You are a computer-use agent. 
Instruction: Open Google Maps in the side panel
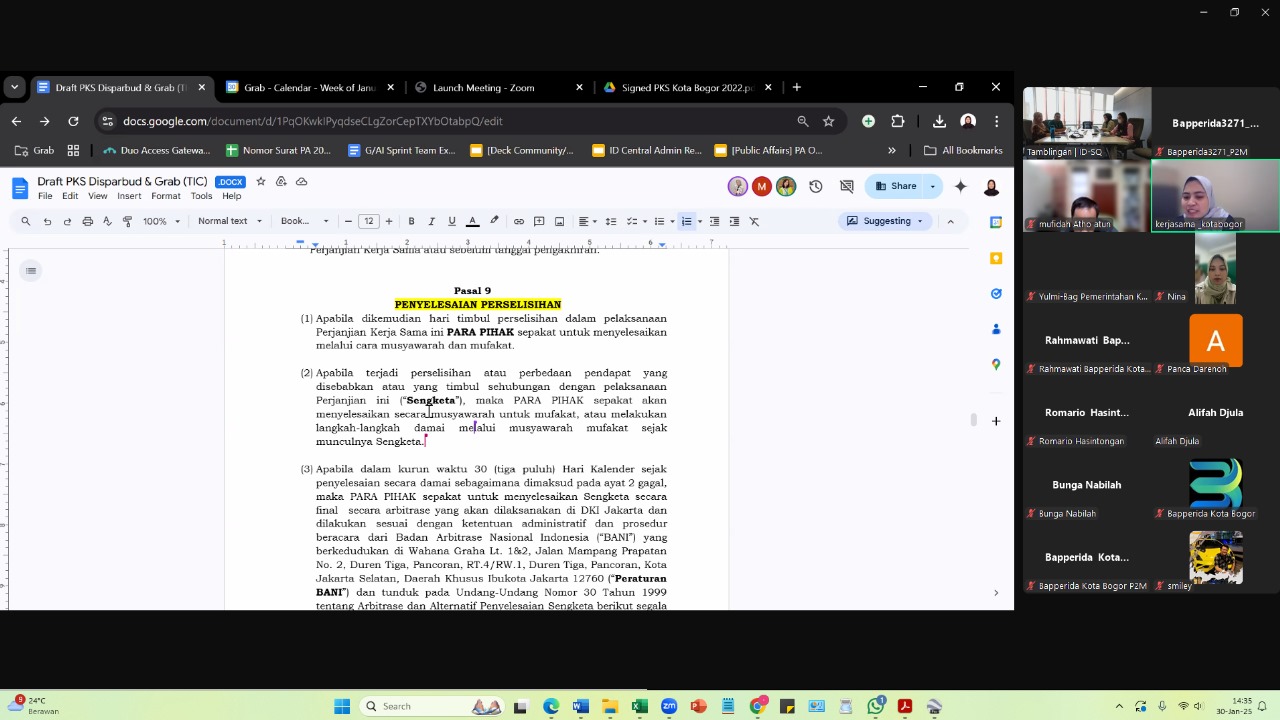pos(996,365)
